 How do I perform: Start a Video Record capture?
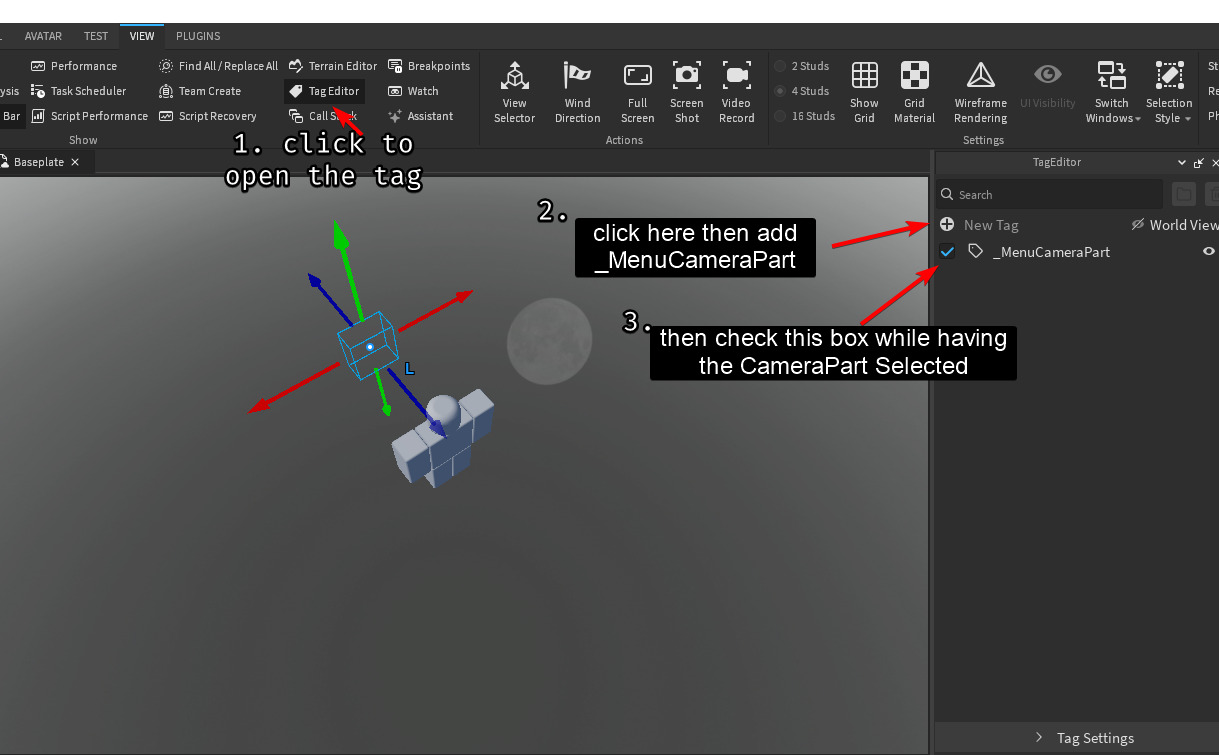[736, 90]
